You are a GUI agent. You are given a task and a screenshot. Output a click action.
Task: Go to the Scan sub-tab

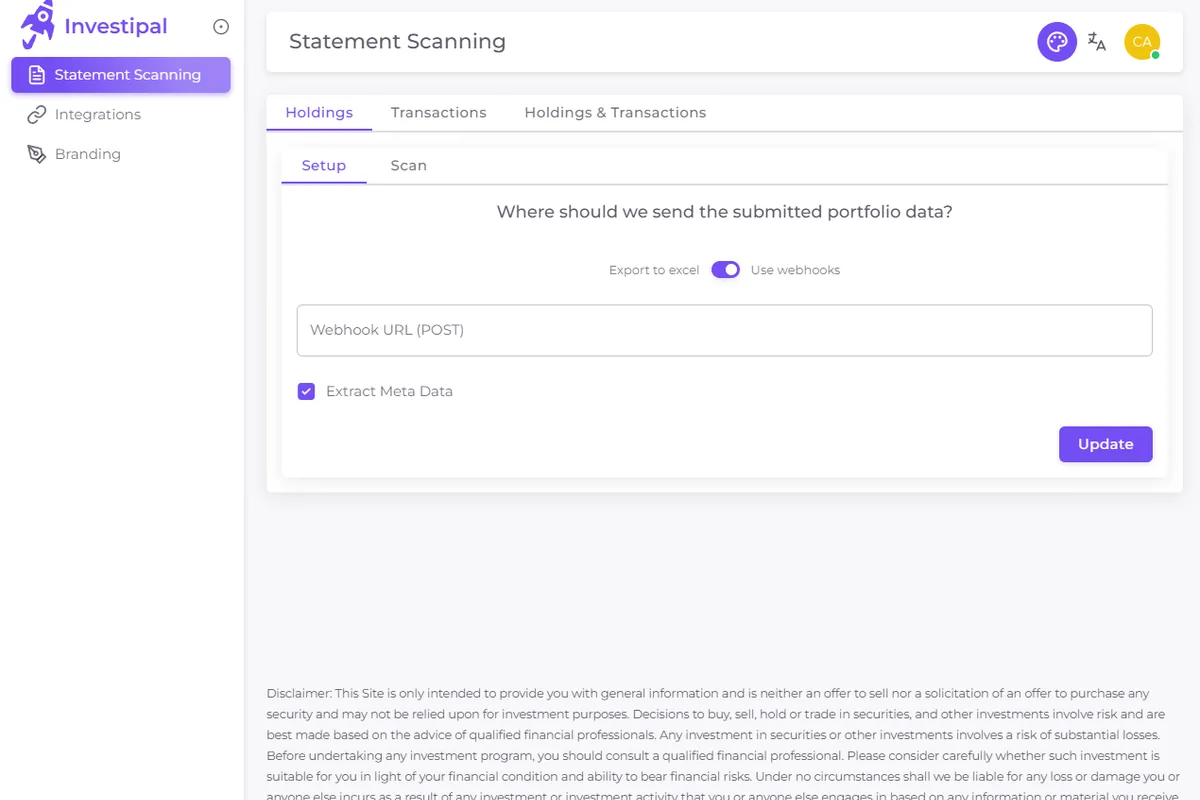click(x=408, y=166)
